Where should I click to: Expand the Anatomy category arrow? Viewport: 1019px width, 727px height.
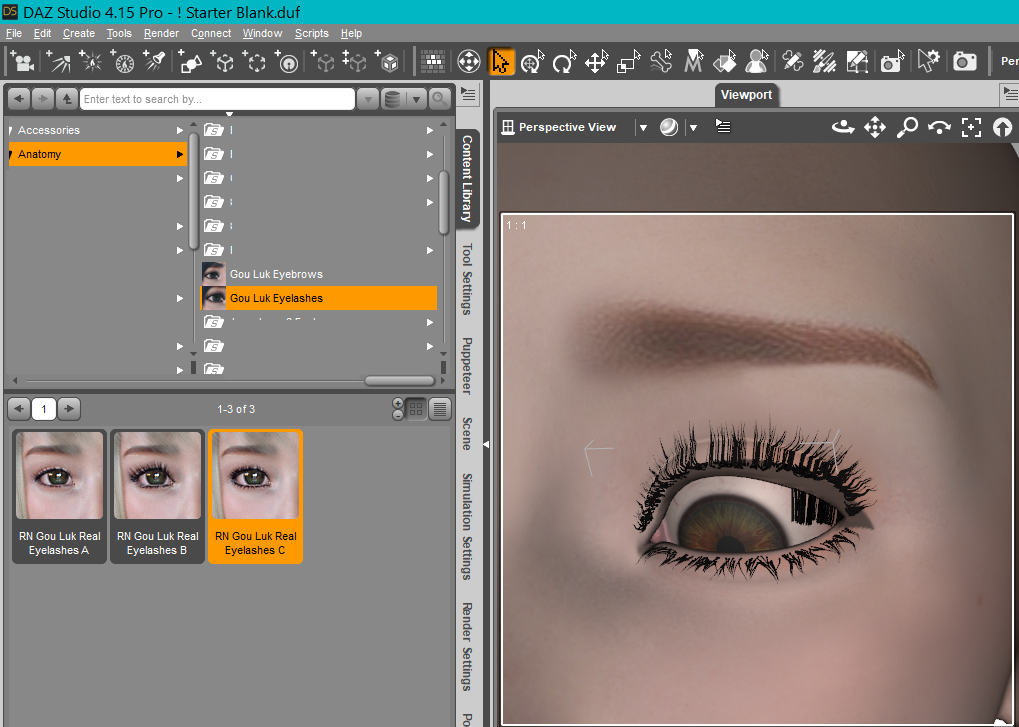tap(180, 154)
